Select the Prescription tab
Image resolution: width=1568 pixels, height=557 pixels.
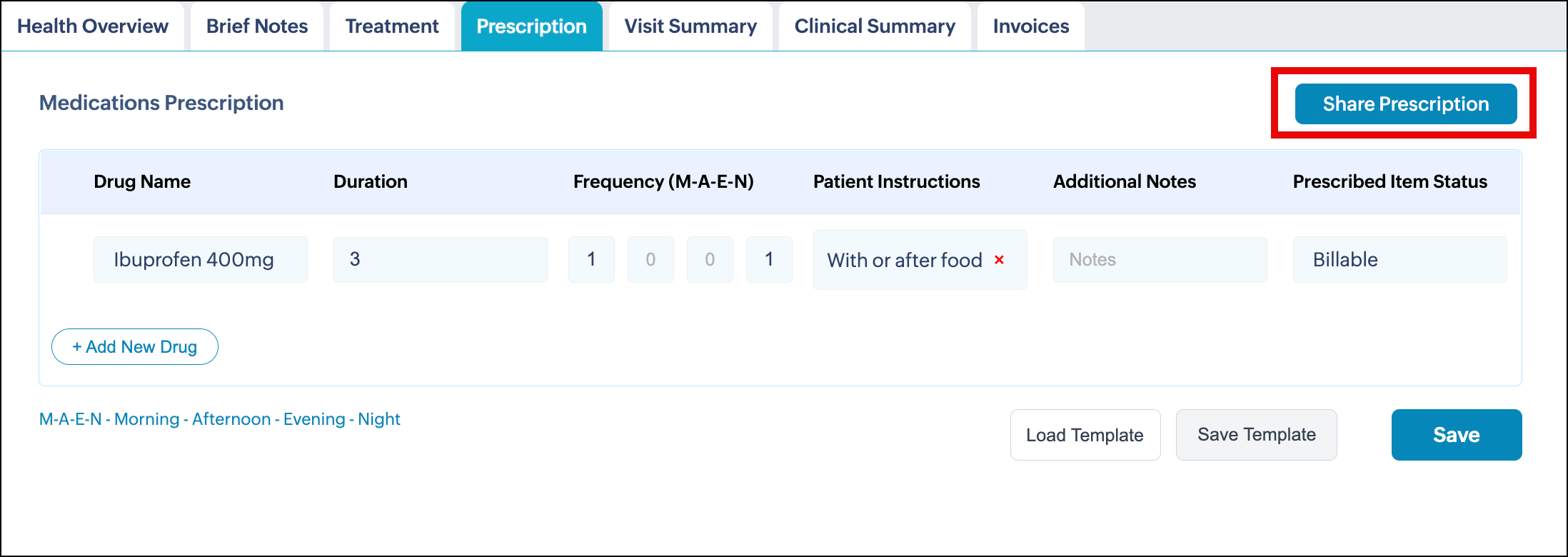point(531,26)
